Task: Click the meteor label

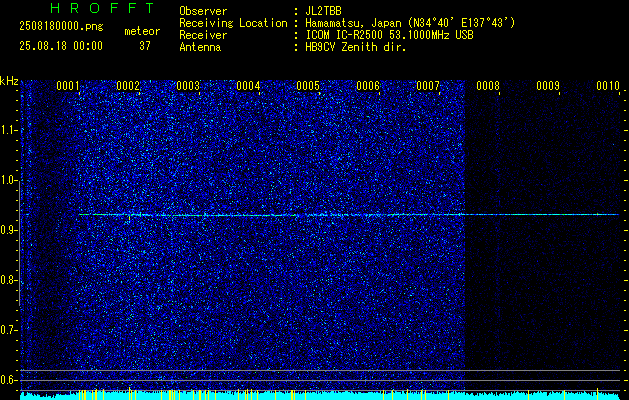Action: click(x=142, y=31)
